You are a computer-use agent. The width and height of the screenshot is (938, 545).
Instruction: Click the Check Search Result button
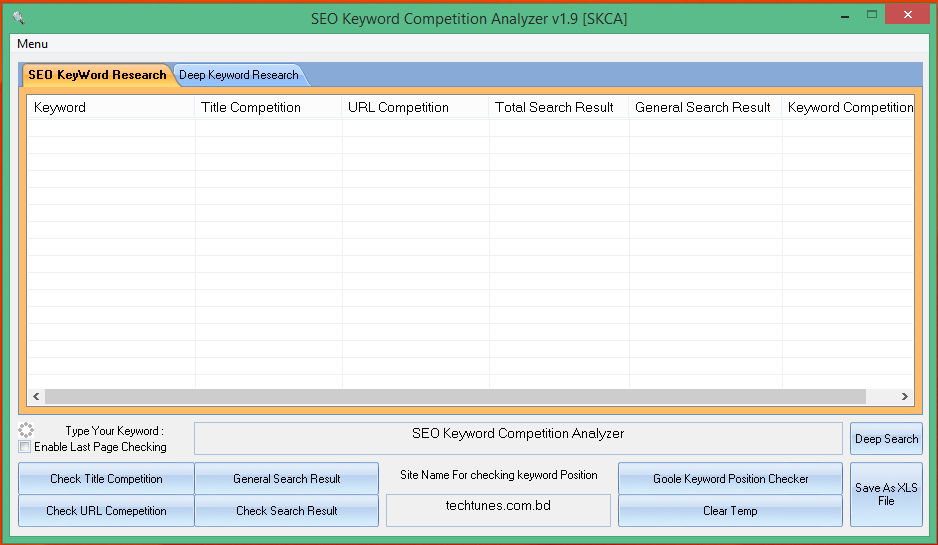(x=287, y=511)
